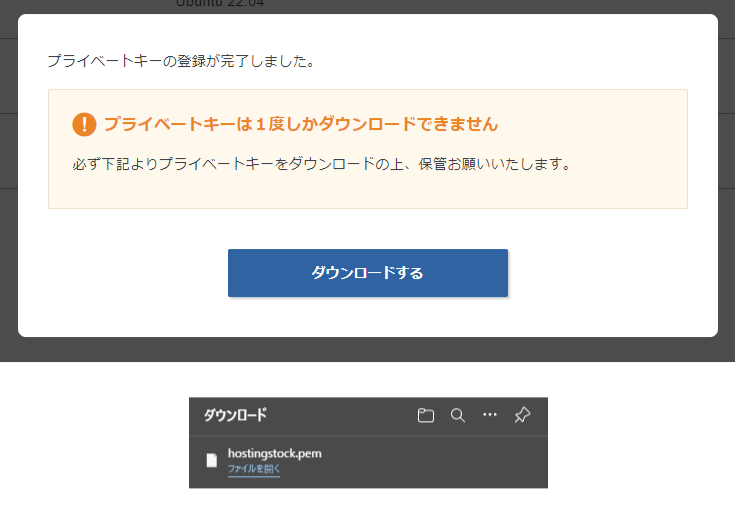Click the ダウンロード panel title

[x=235, y=415]
